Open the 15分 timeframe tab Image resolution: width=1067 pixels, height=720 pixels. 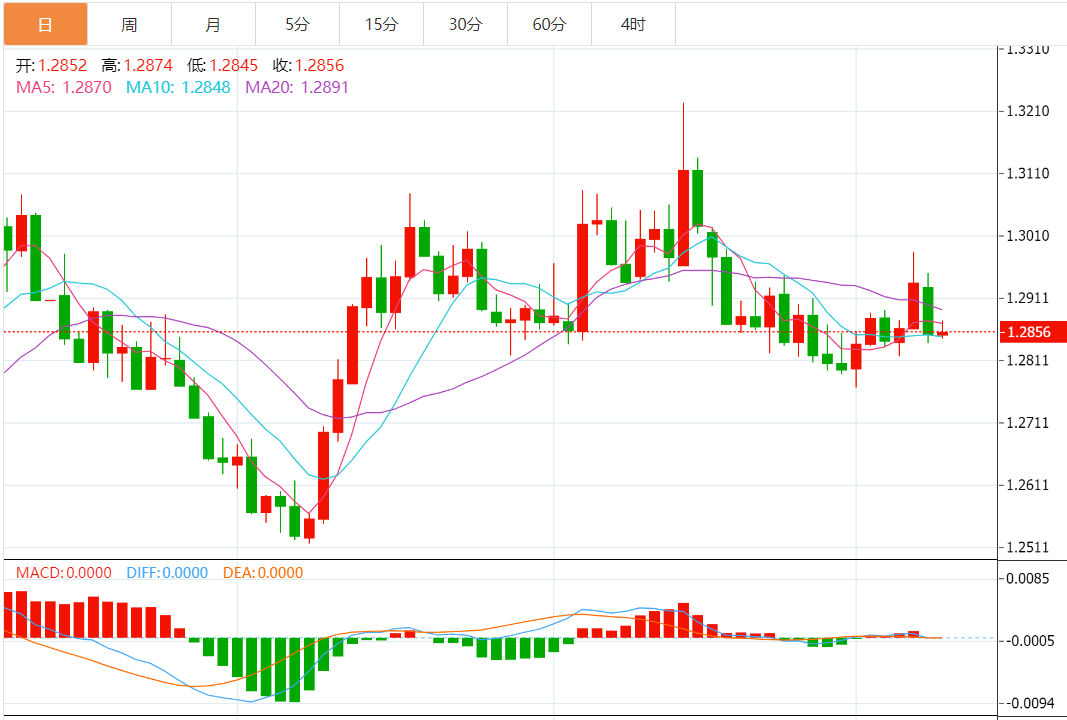pyautogui.click(x=381, y=24)
